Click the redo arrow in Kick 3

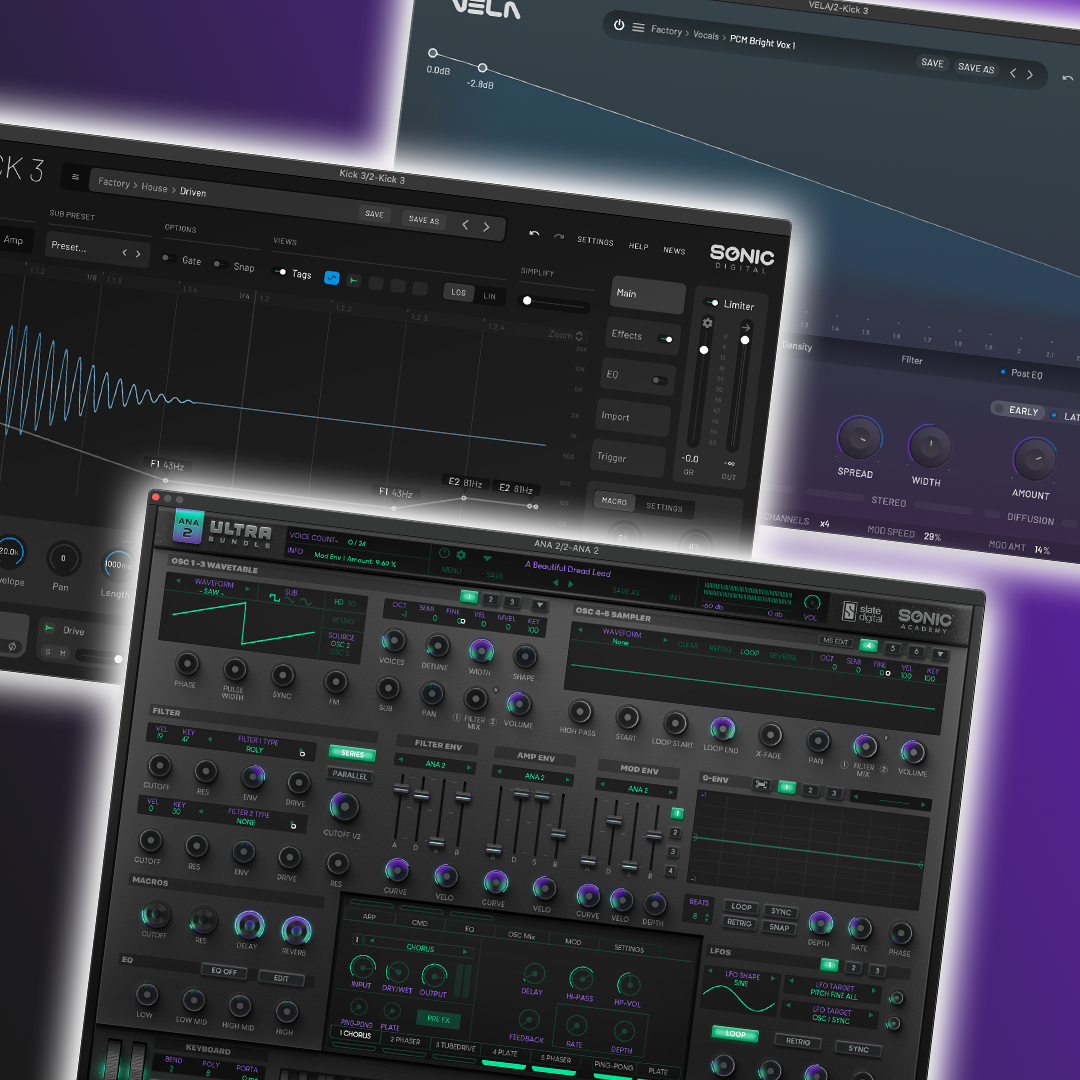pyautogui.click(x=559, y=236)
